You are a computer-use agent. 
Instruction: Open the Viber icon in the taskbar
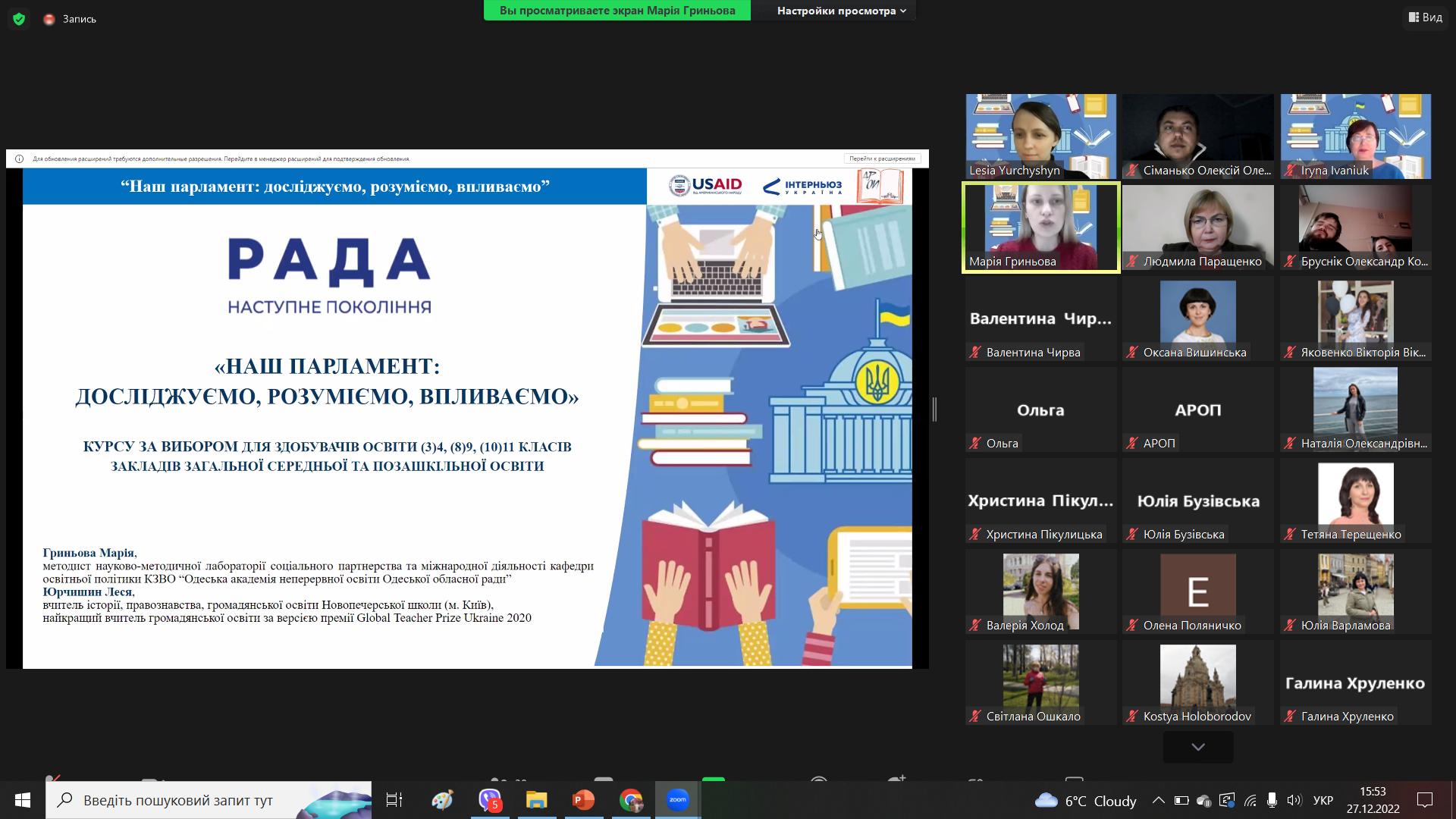point(490,800)
